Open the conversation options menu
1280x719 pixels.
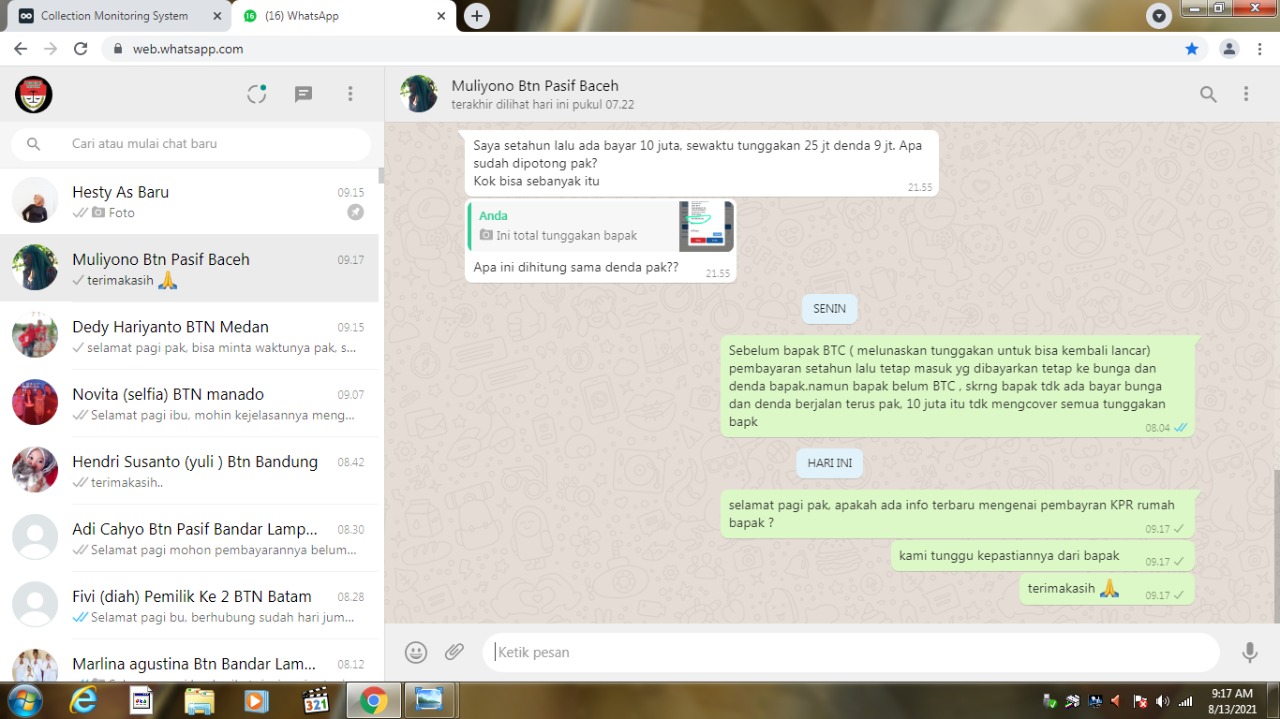pos(1246,94)
